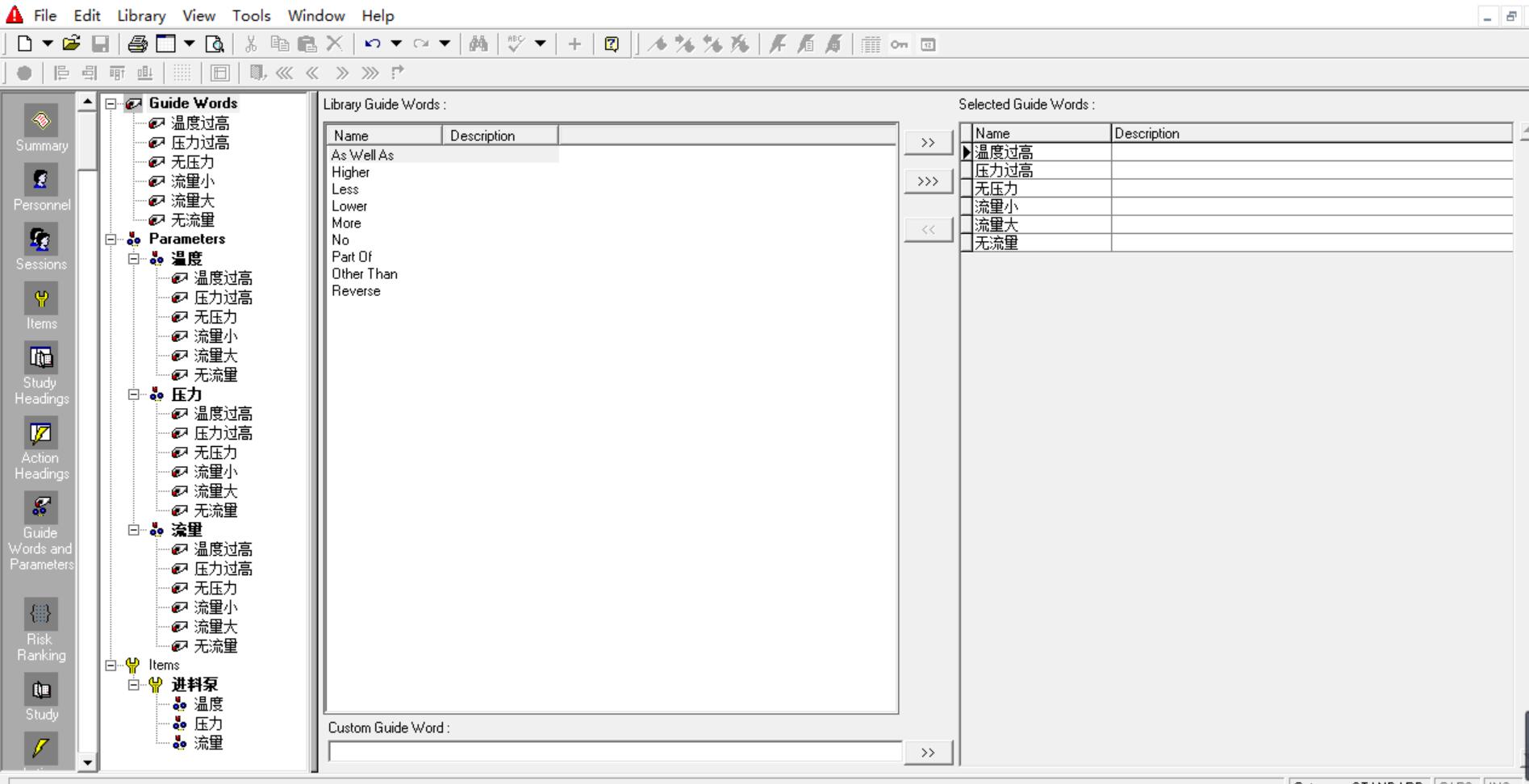Click the << remove guide word button
This screenshot has width=1529, height=784.
tap(928, 230)
